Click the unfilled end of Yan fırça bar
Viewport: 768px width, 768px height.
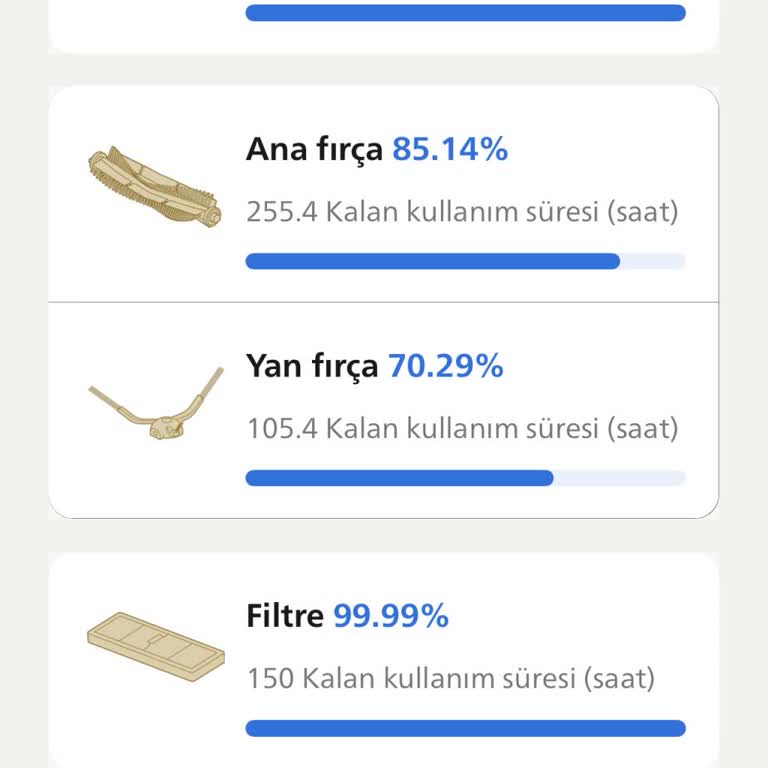[620, 478]
